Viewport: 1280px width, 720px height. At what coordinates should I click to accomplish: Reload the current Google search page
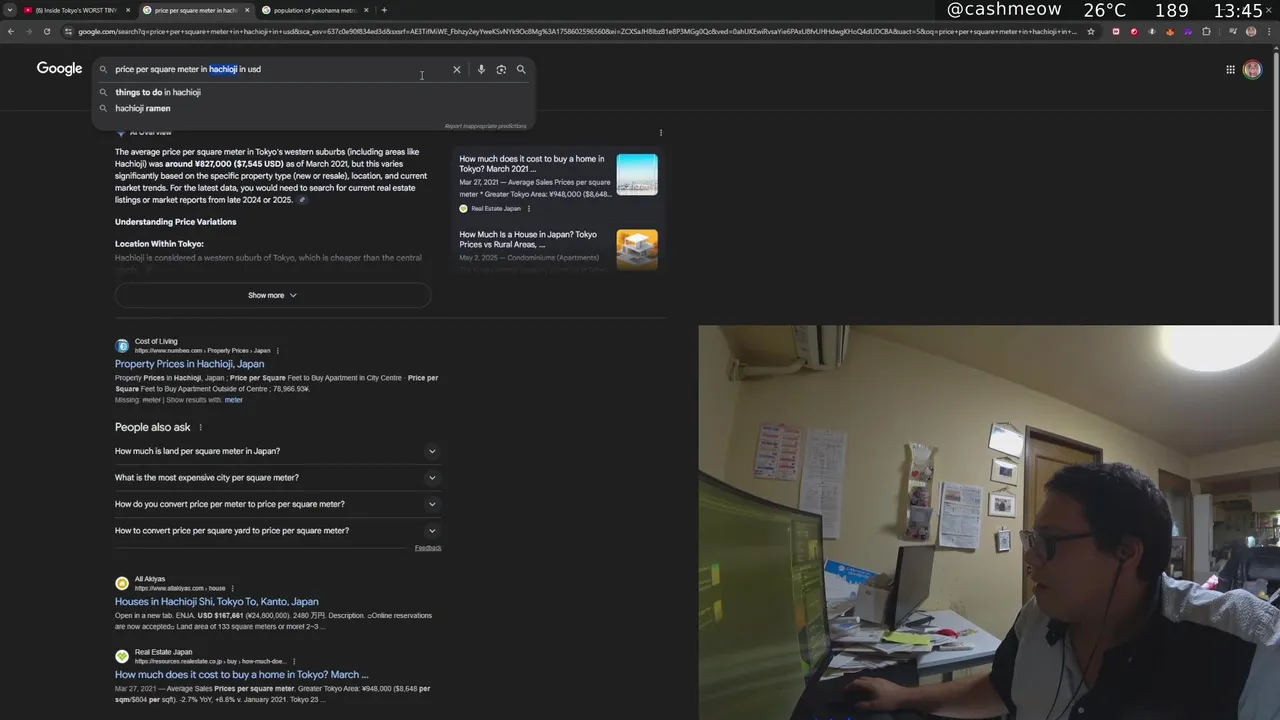point(47,31)
